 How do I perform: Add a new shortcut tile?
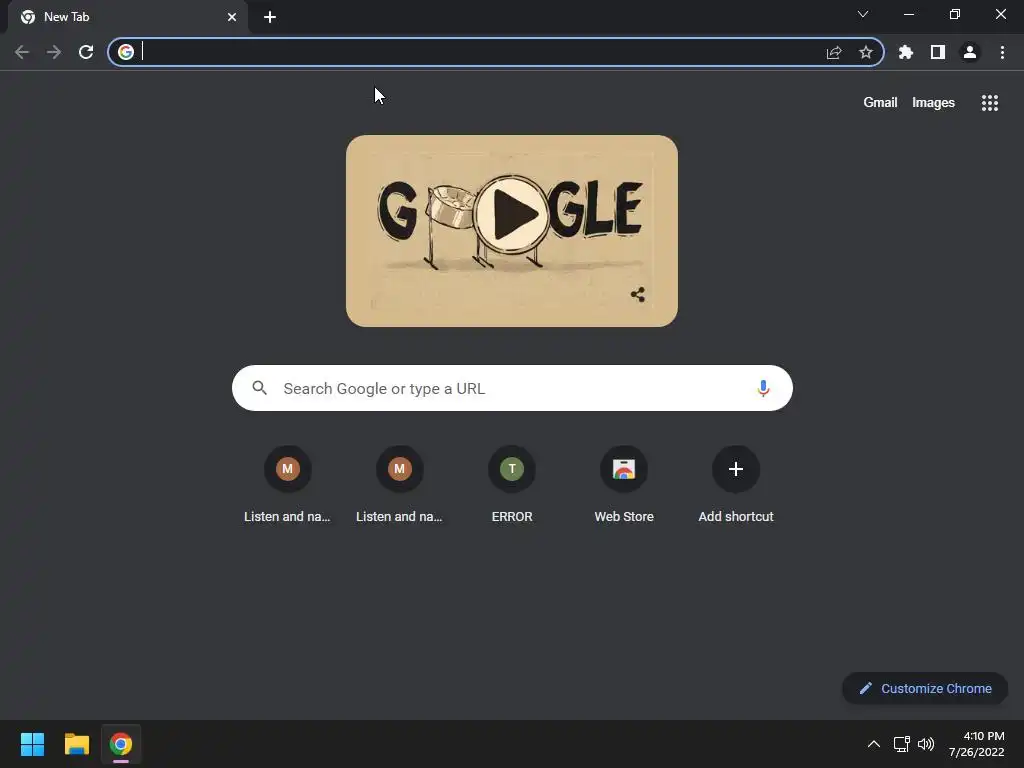(736, 486)
